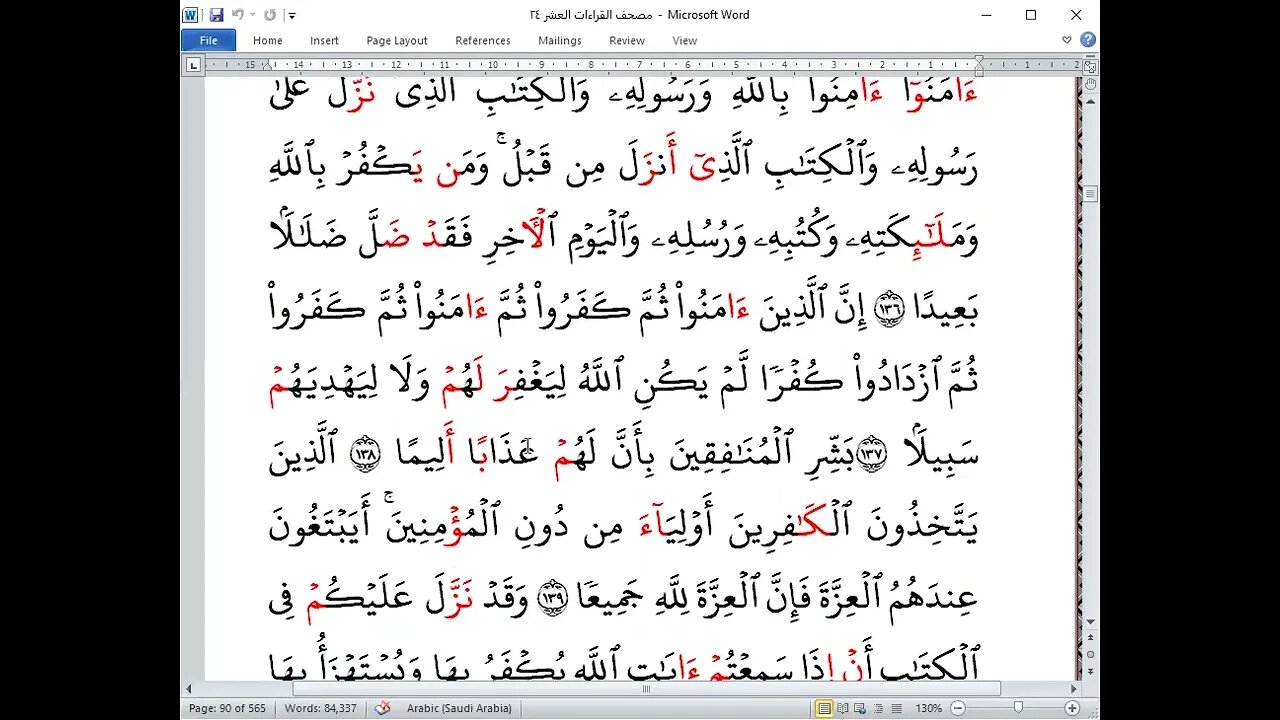Click the horizontal scrollbar right arrow
Image resolution: width=1280 pixels, height=720 pixels.
(1074, 689)
